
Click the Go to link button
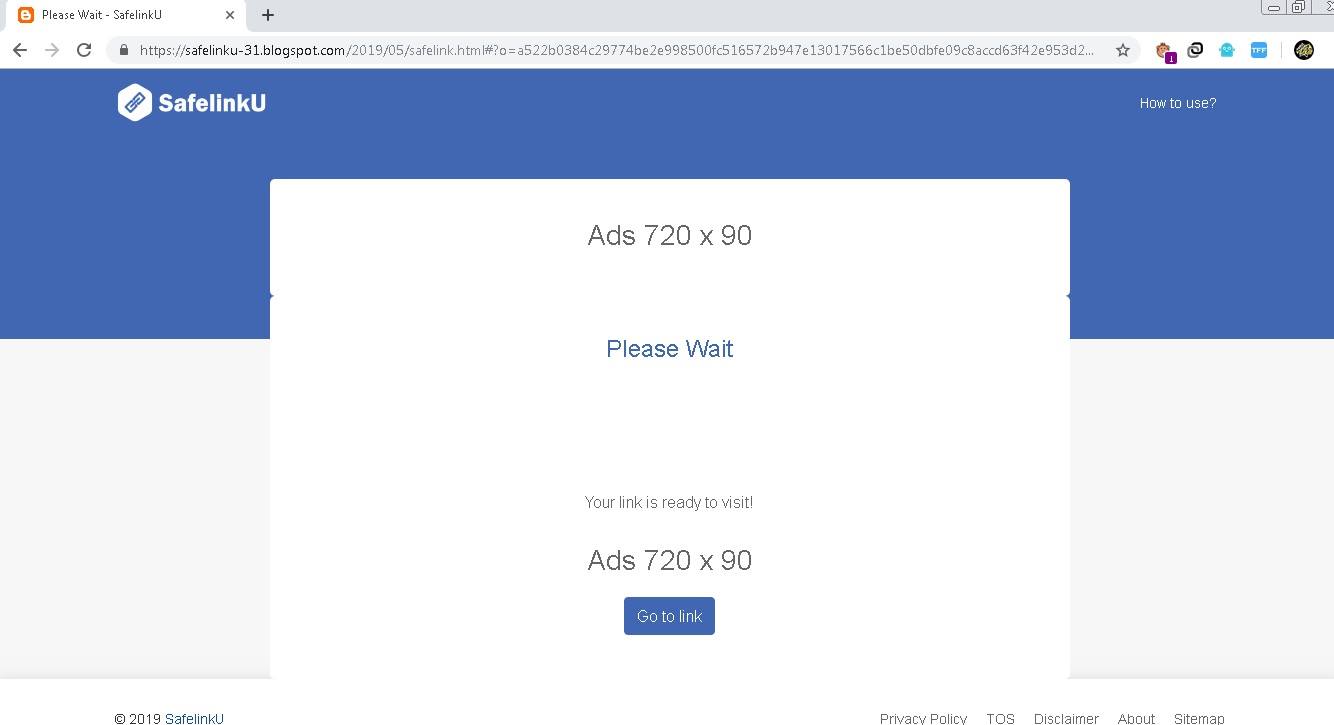(669, 616)
